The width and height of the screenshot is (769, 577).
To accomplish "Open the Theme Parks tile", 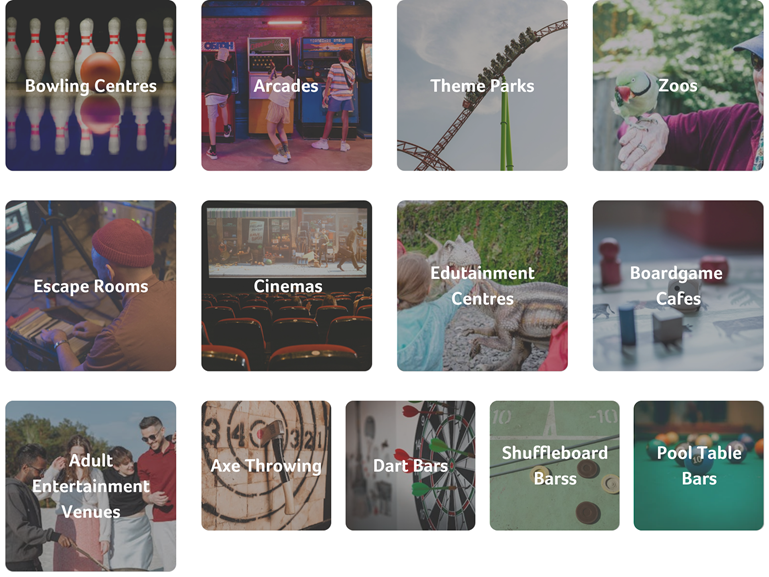I will (x=482, y=85).
